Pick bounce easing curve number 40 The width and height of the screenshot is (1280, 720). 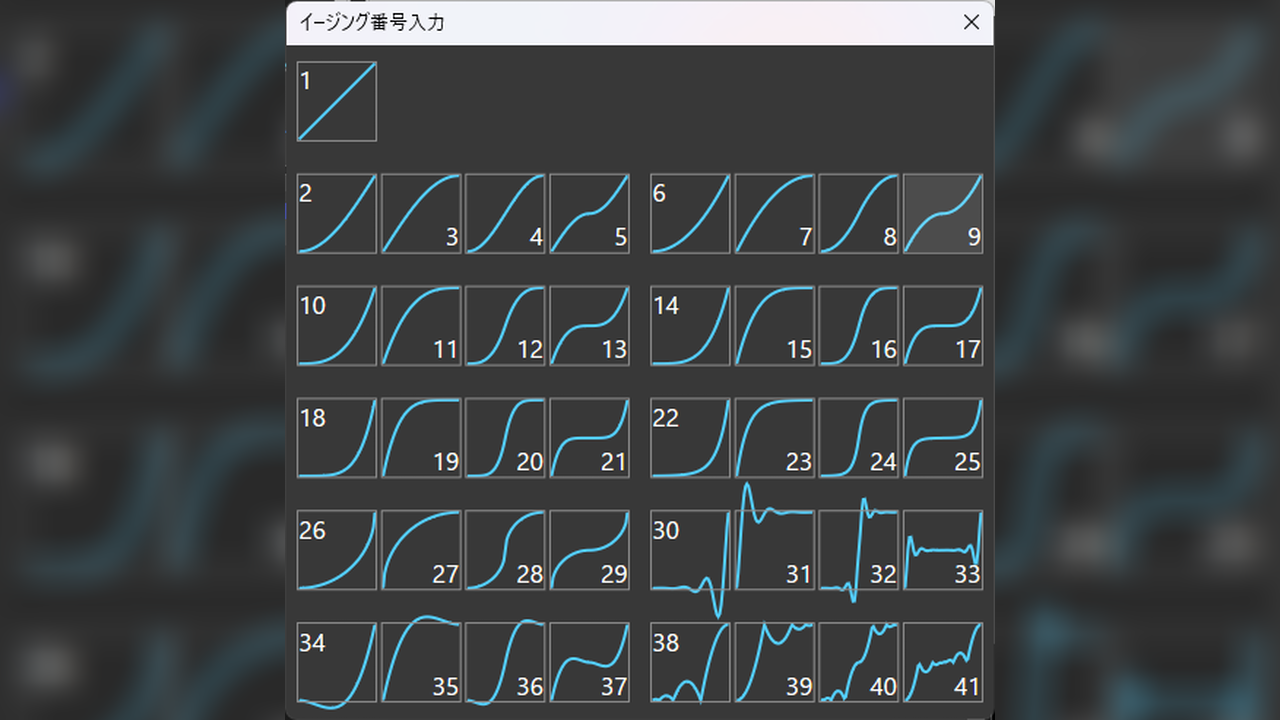[x=859, y=662]
